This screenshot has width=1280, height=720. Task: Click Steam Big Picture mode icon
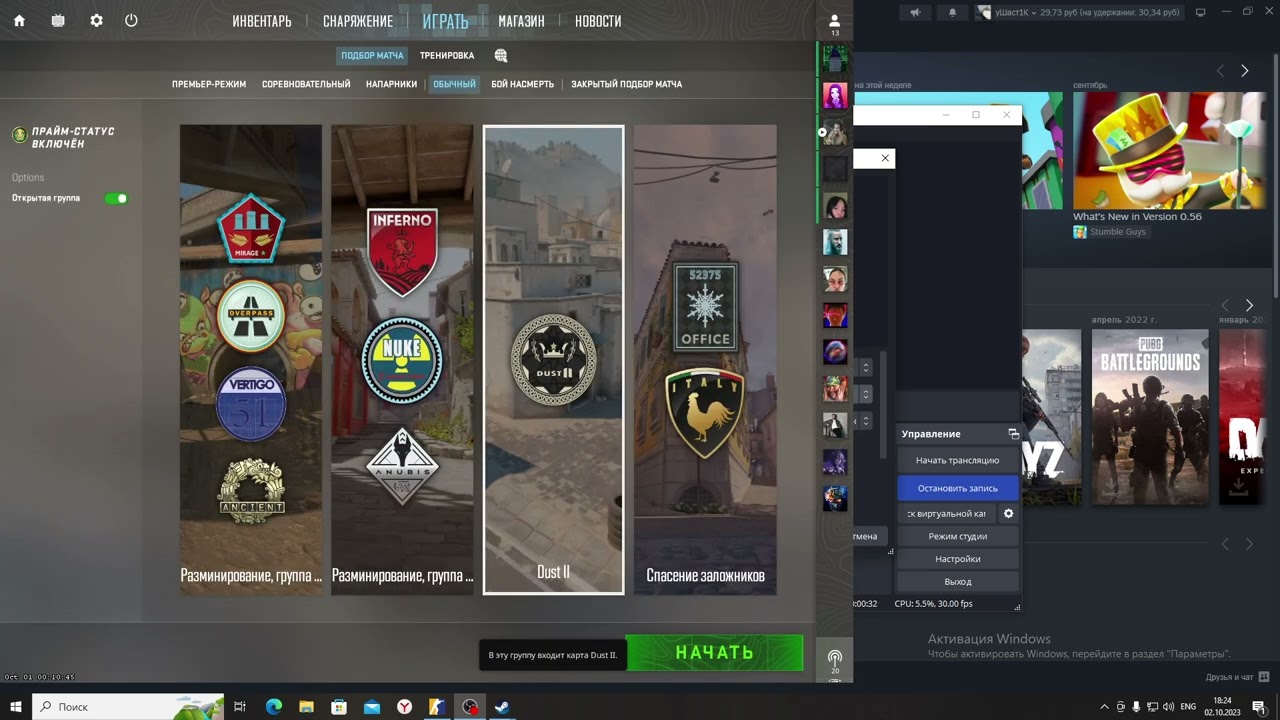click(1201, 12)
